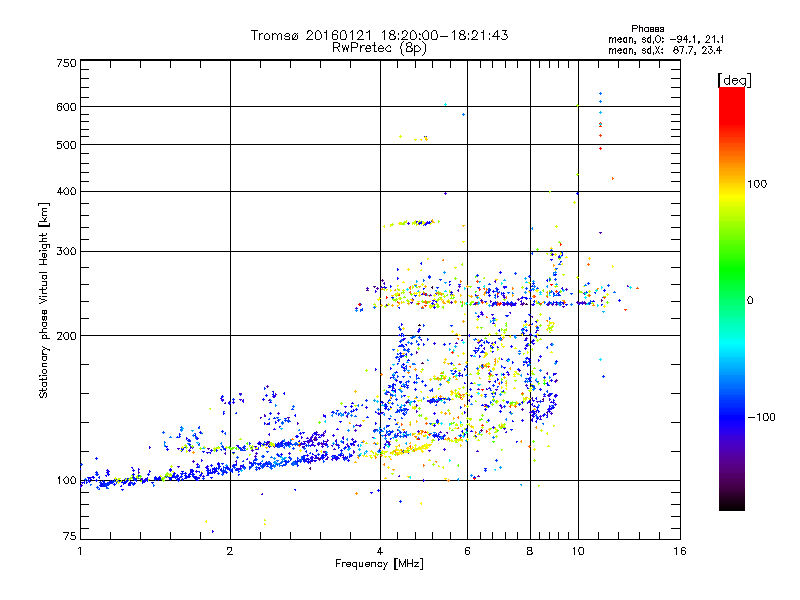800x600 pixels.
Task: Click the "8" frequency tick label
Action: [x=530, y=551]
